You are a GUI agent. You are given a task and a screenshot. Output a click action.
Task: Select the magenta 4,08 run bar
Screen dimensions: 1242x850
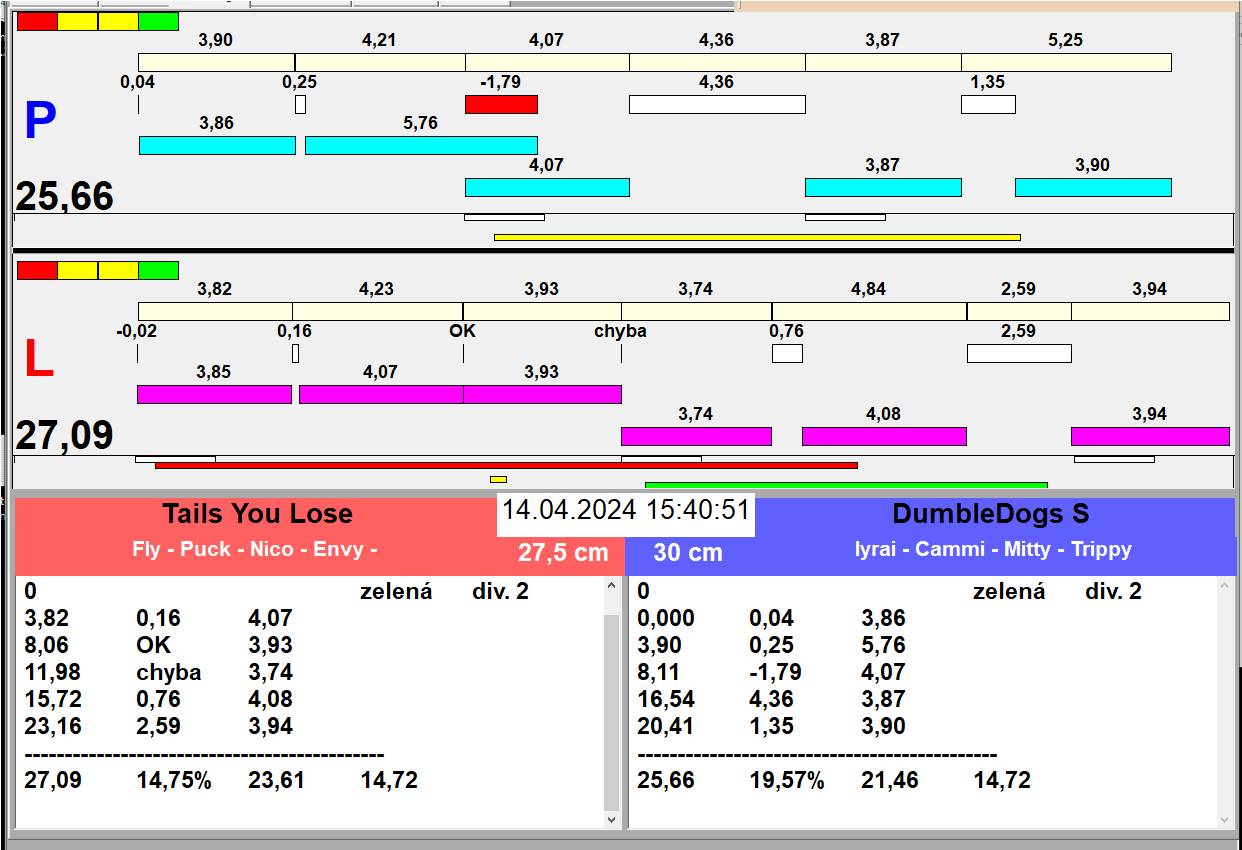coord(884,437)
